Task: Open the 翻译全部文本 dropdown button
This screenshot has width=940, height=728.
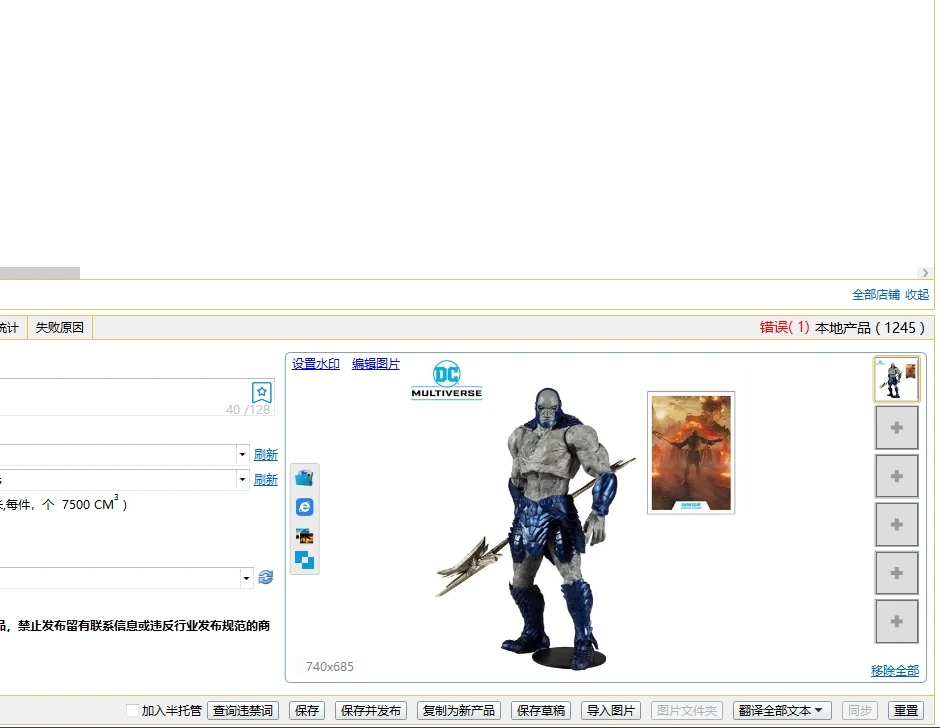Action: [x=782, y=711]
